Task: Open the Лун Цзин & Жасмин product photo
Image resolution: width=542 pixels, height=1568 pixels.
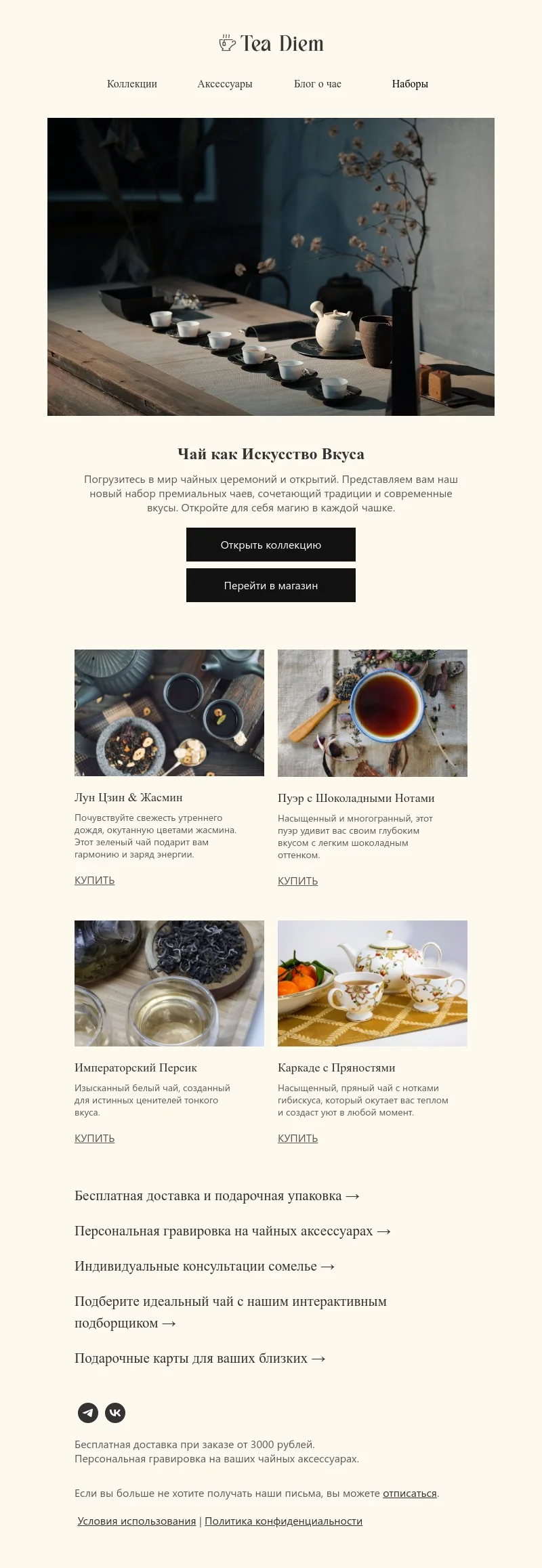Action: coord(169,713)
